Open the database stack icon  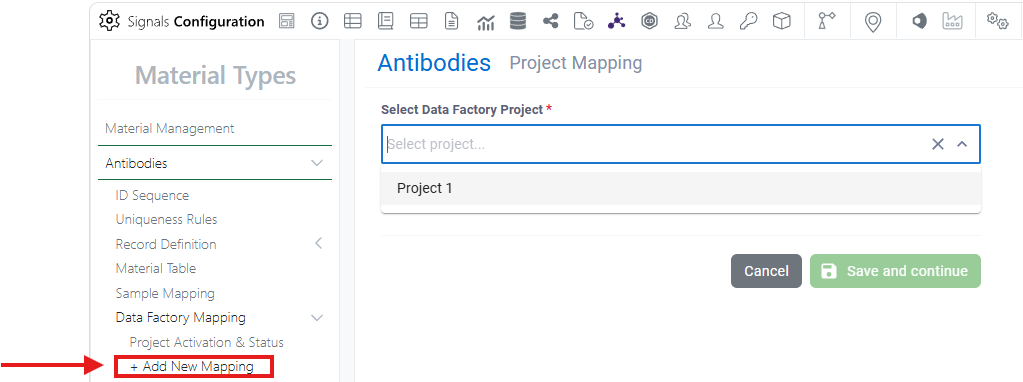click(x=518, y=22)
